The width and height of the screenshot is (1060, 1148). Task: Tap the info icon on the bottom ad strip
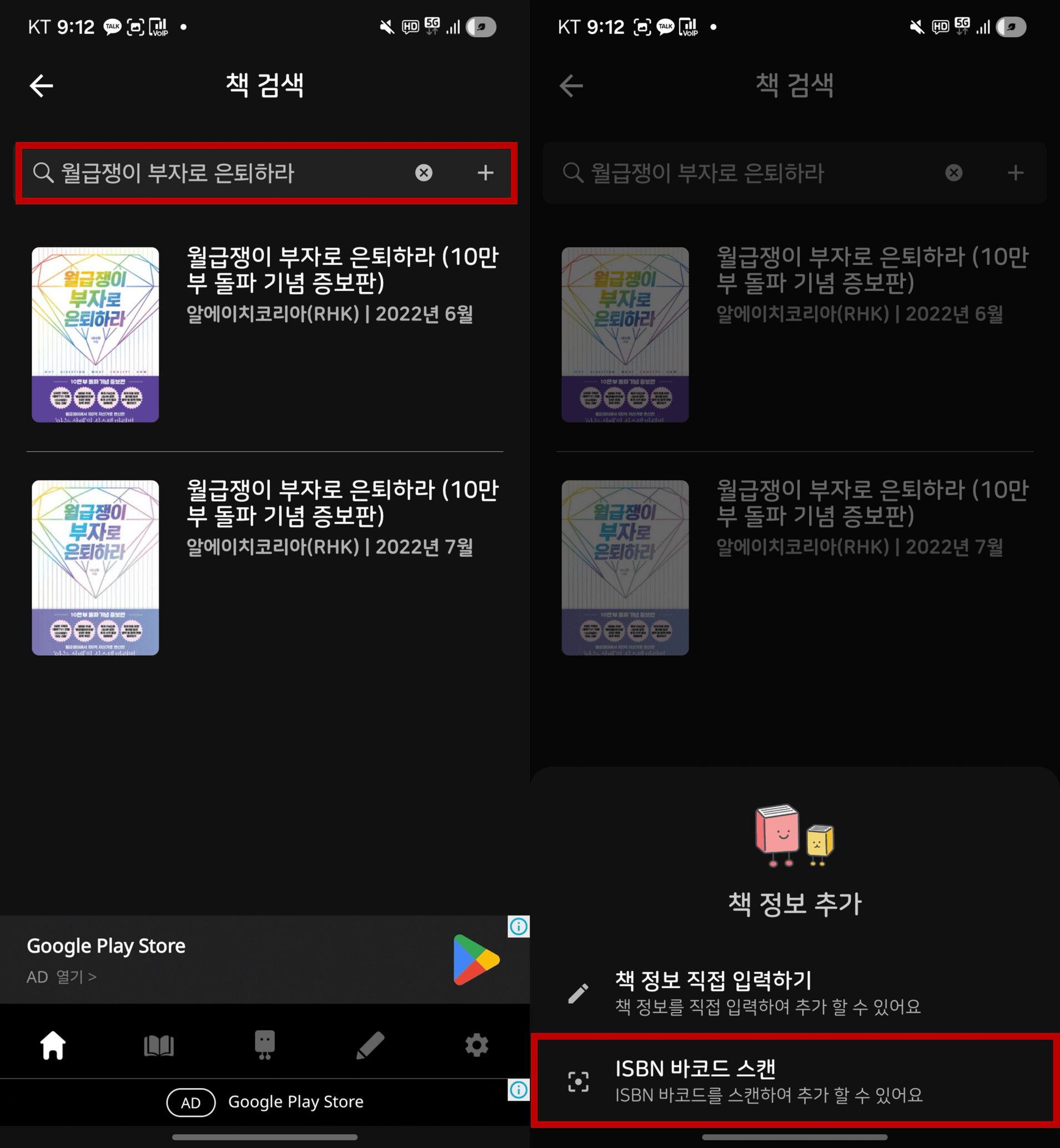[x=519, y=1090]
